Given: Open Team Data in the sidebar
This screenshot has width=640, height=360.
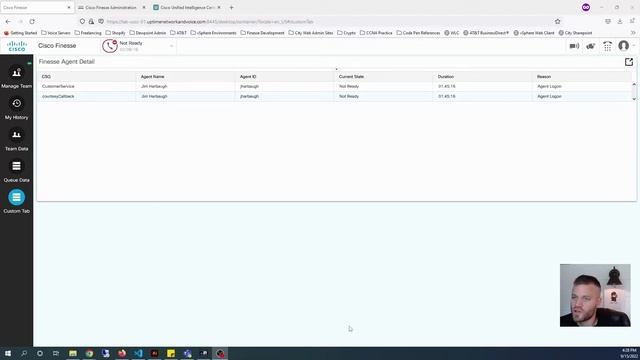Looking at the screenshot, I should pyautogui.click(x=16, y=140).
